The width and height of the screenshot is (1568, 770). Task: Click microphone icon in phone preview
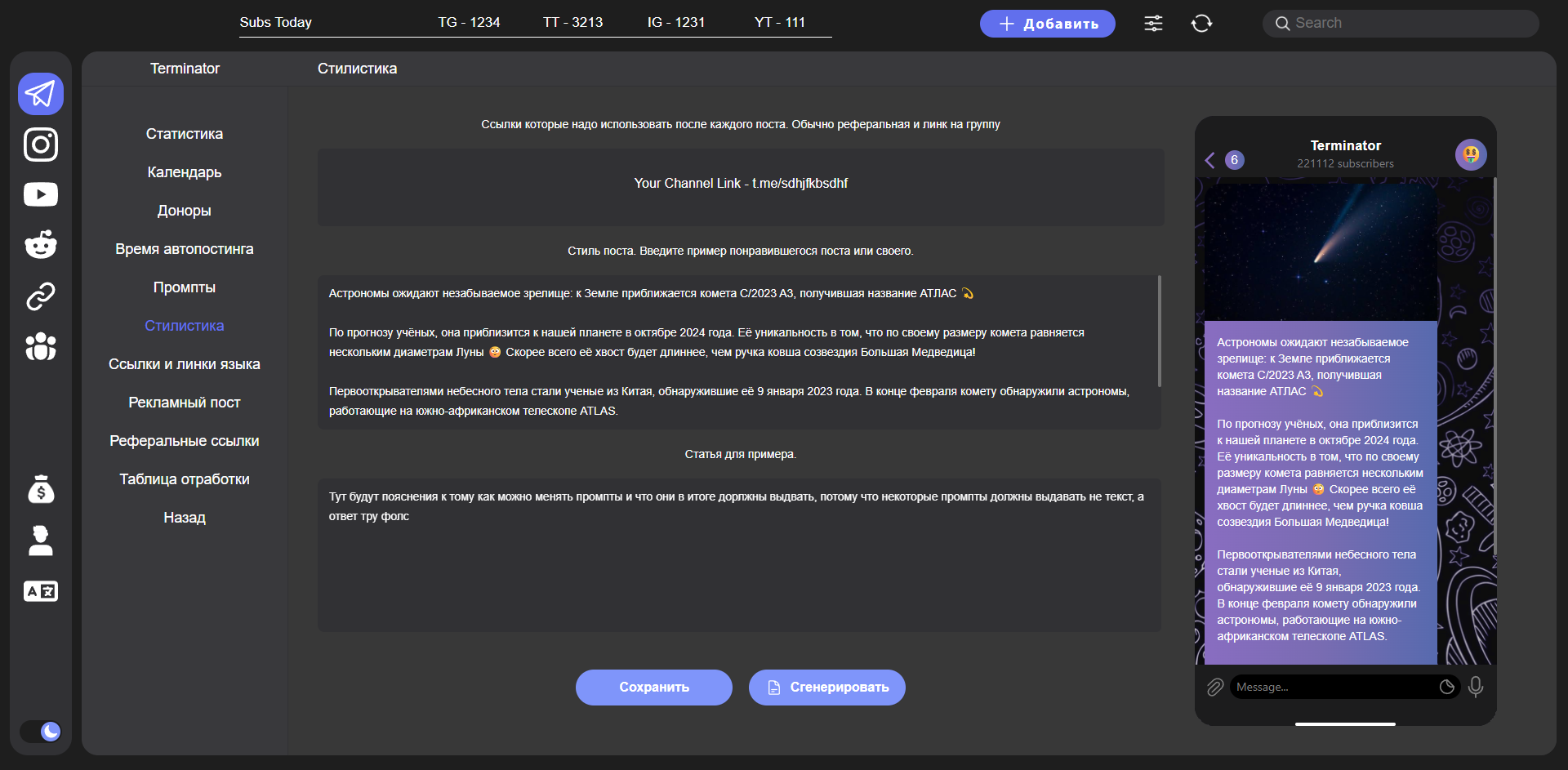pyautogui.click(x=1475, y=687)
